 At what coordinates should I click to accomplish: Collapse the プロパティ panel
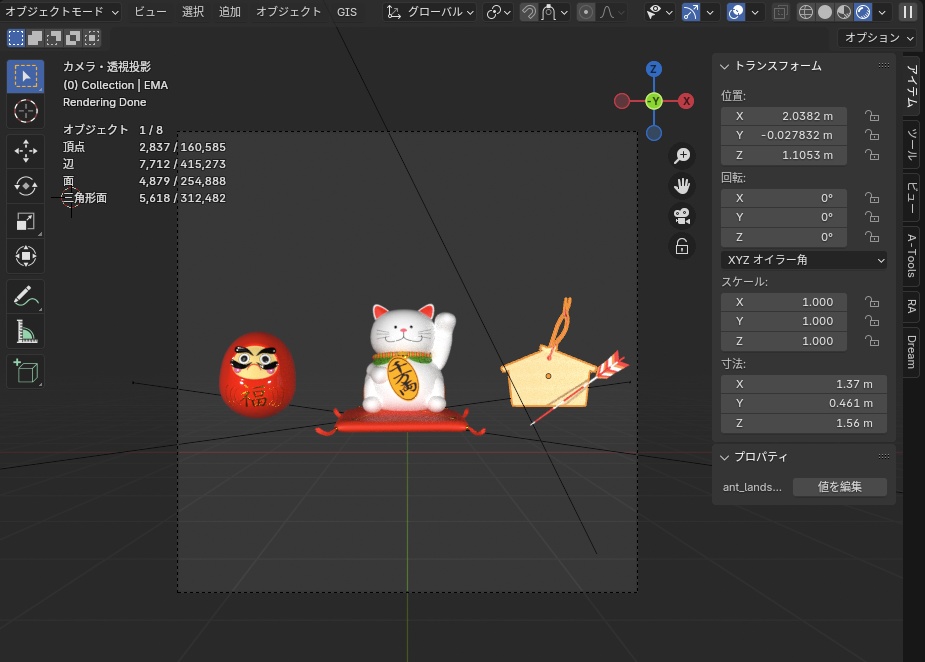(x=726, y=457)
